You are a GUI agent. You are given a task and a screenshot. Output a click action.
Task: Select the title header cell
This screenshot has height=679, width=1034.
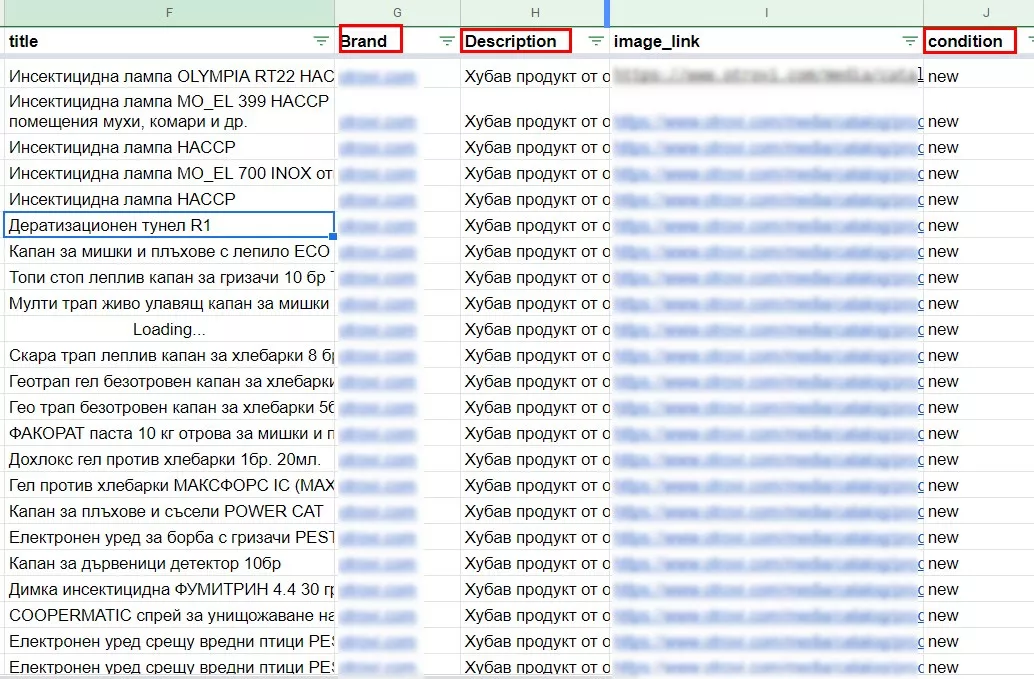click(169, 41)
